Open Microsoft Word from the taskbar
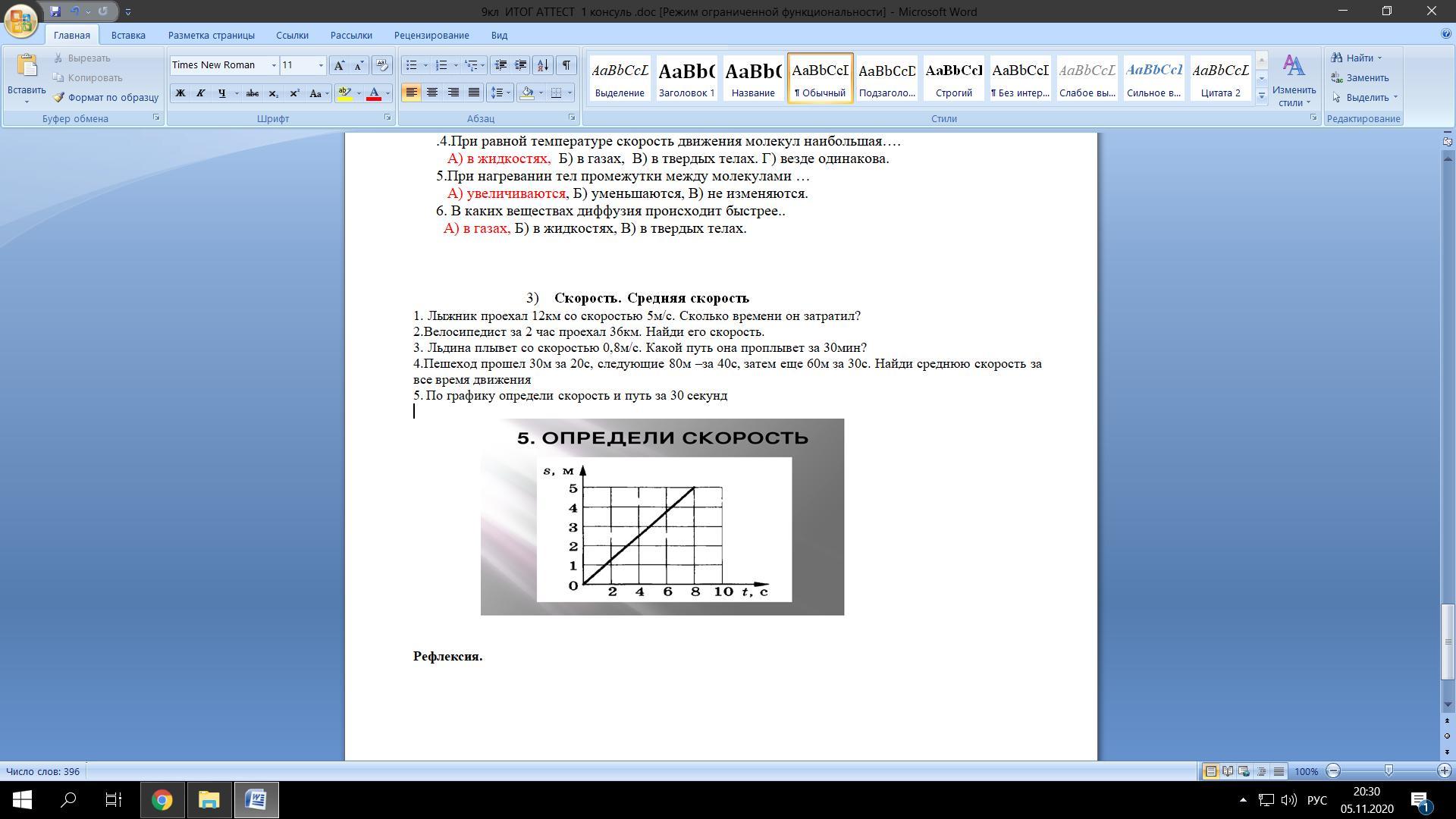Screen dimensions: 1456x819 256,800
